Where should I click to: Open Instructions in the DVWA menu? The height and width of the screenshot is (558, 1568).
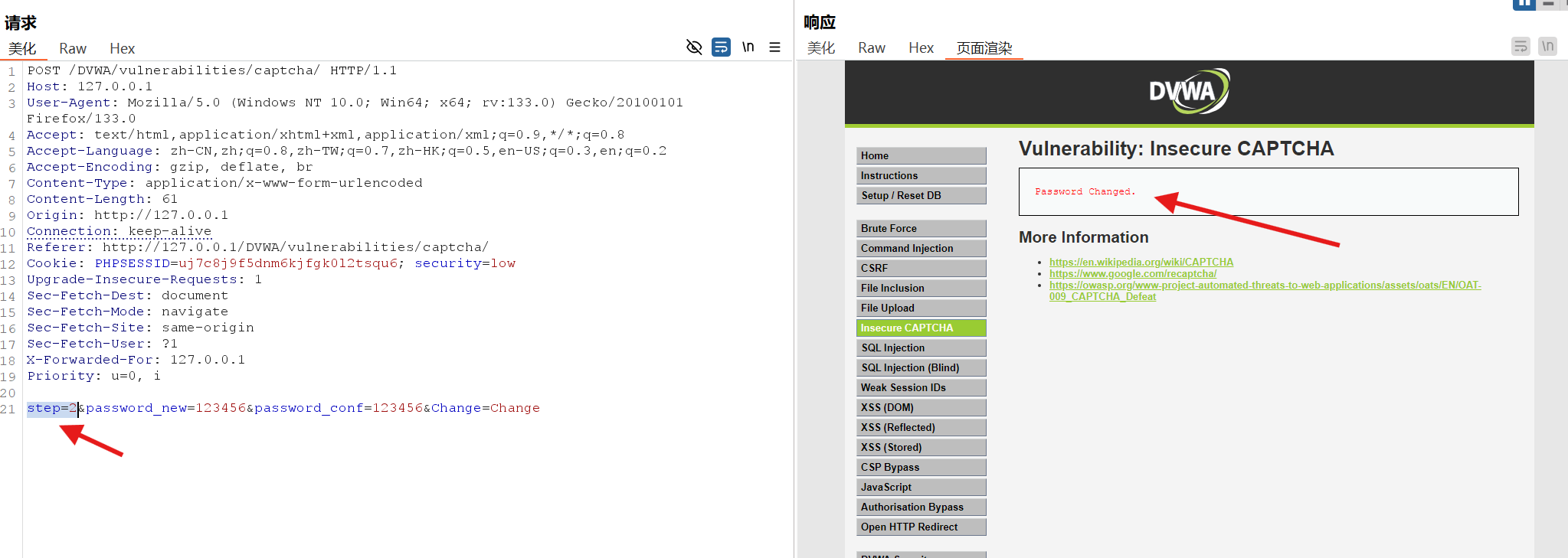click(921, 175)
